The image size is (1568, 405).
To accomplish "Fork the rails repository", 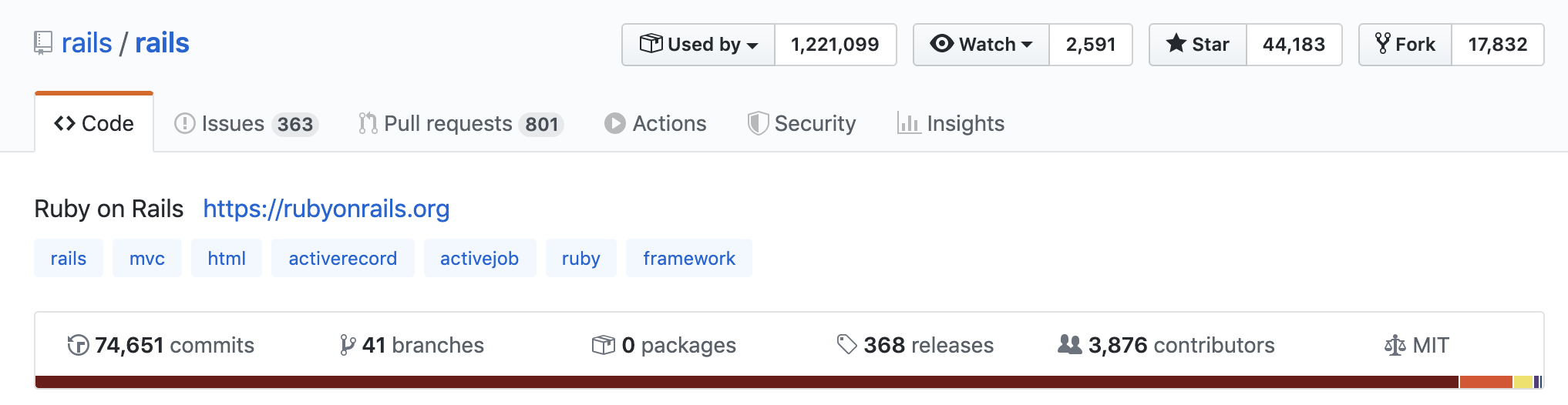I will click(x=1405, y=45).
